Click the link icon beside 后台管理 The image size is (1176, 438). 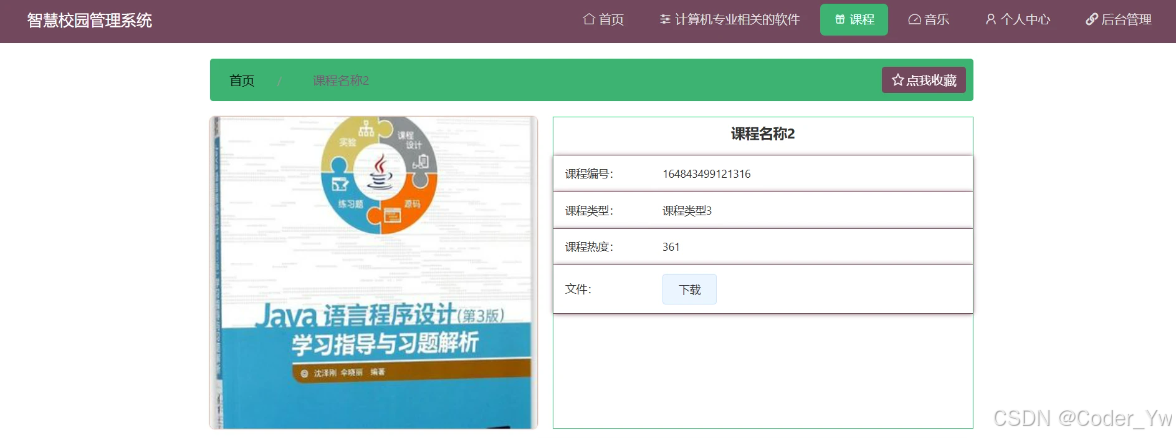click(1091, 20)
